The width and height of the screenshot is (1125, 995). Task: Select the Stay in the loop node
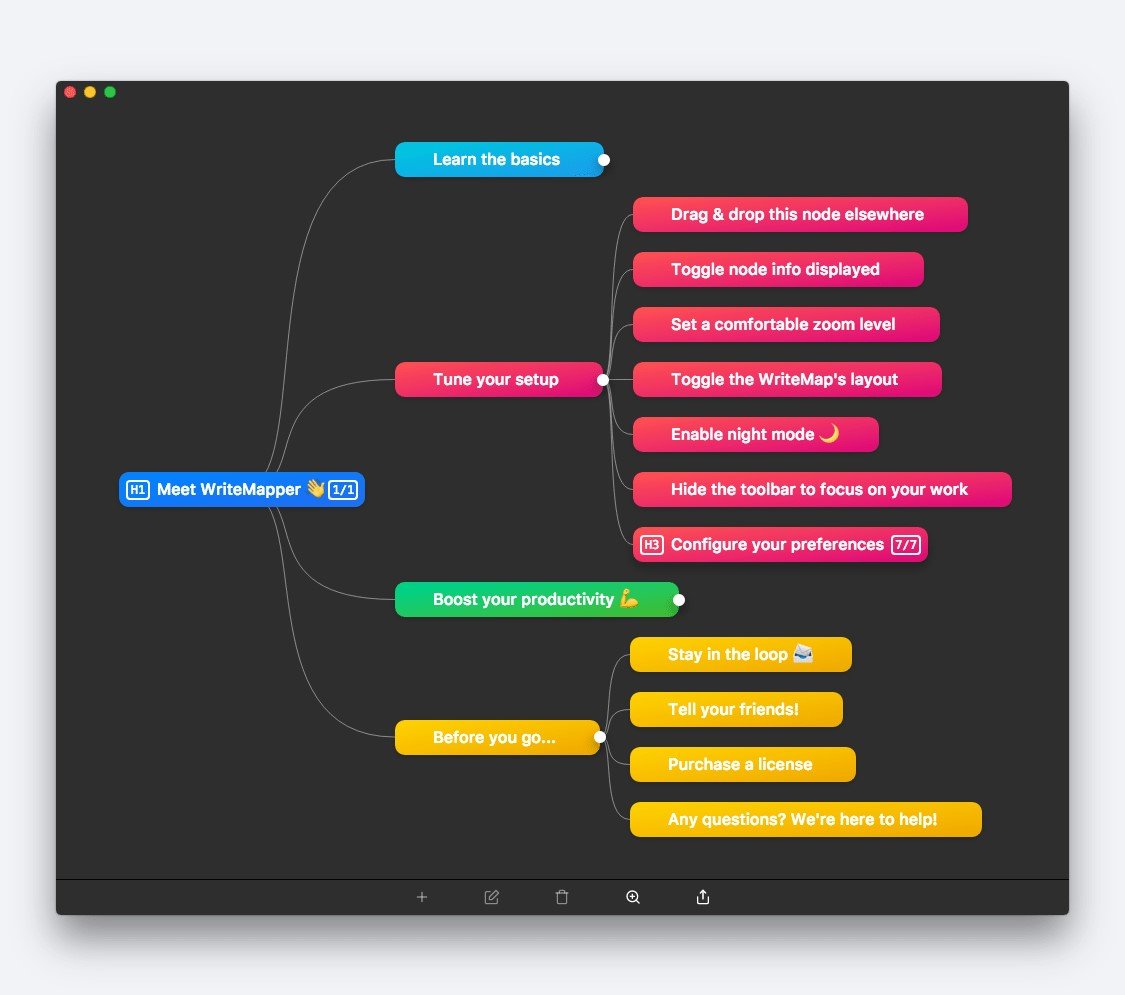click(740, 654)
